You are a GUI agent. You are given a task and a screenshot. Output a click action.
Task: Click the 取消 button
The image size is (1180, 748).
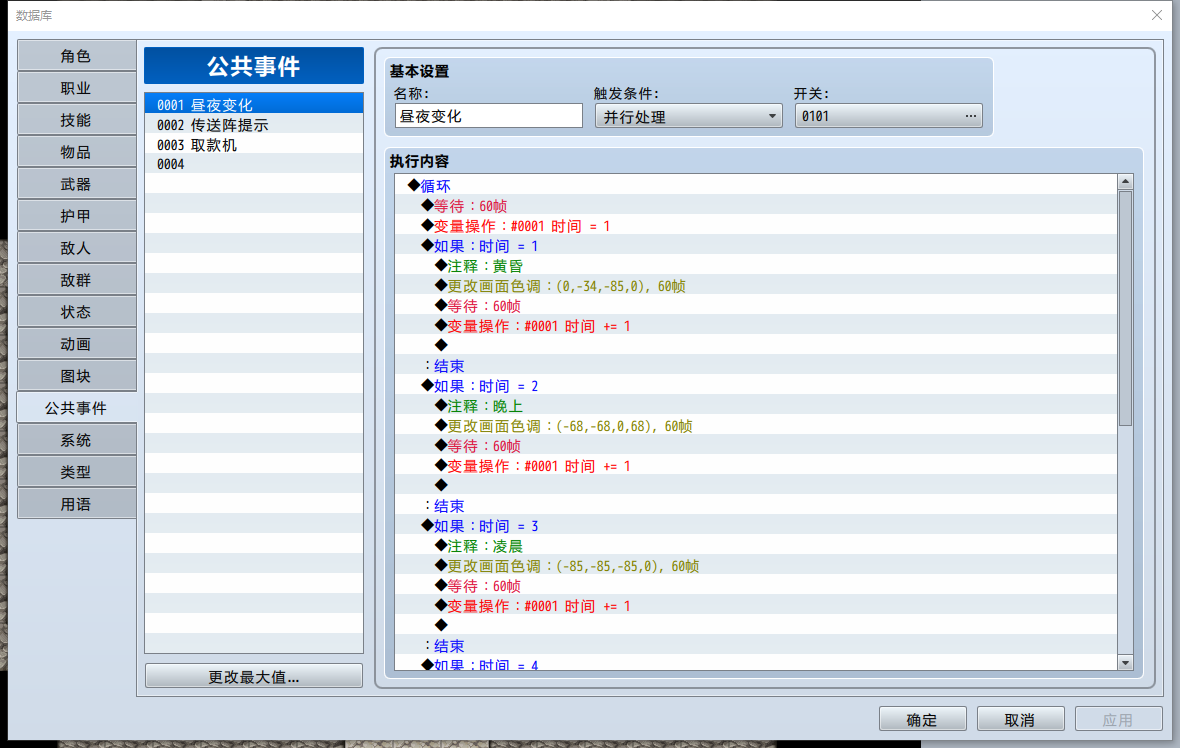[1020, 719]
